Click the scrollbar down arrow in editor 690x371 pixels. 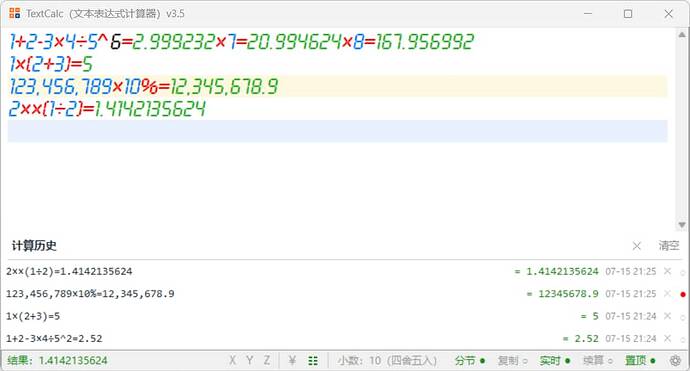(682, 225)
